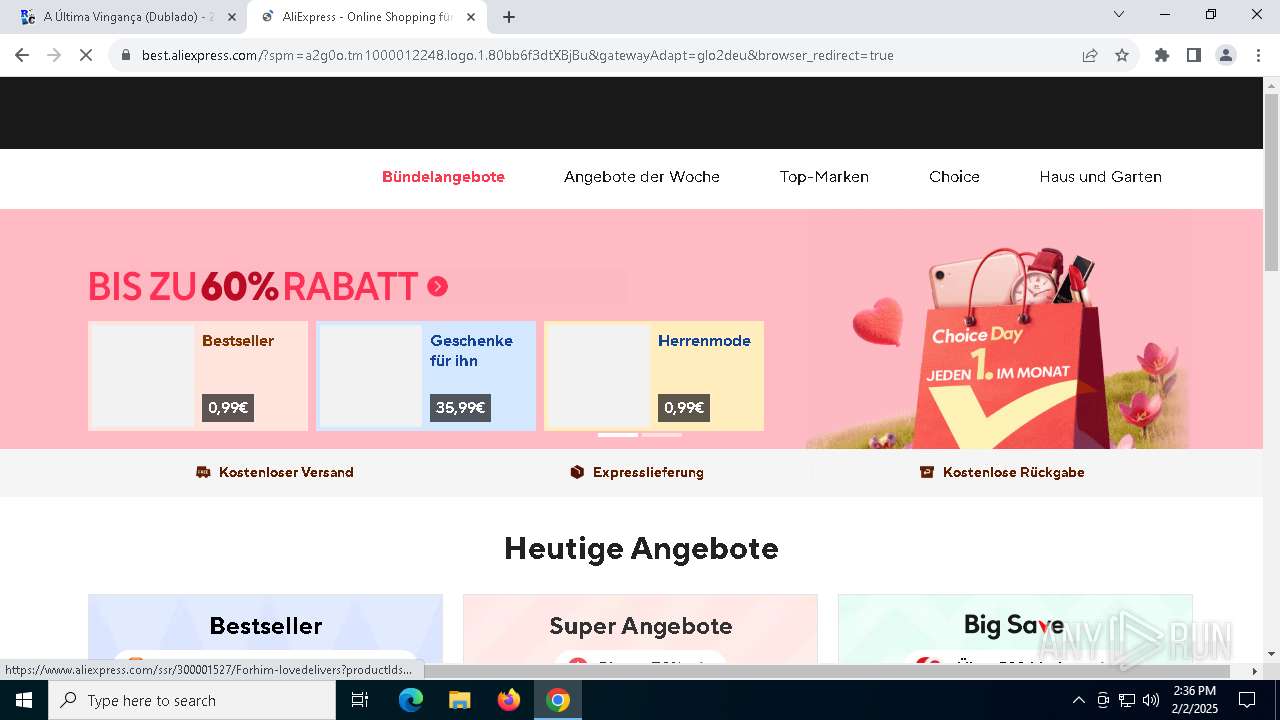Screen dimensions: 1280x720
Task: Click the lock site information icon
Action: 126,55
